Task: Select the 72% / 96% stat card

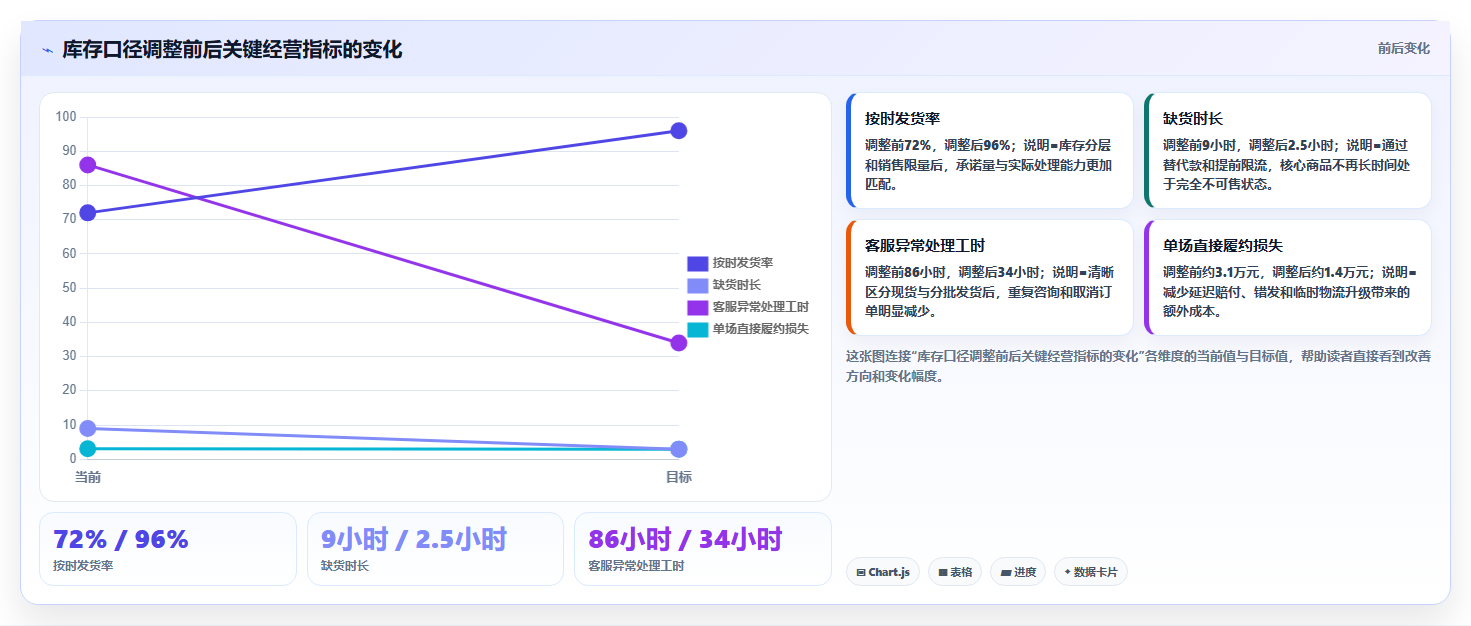Action: click(168, 549)
